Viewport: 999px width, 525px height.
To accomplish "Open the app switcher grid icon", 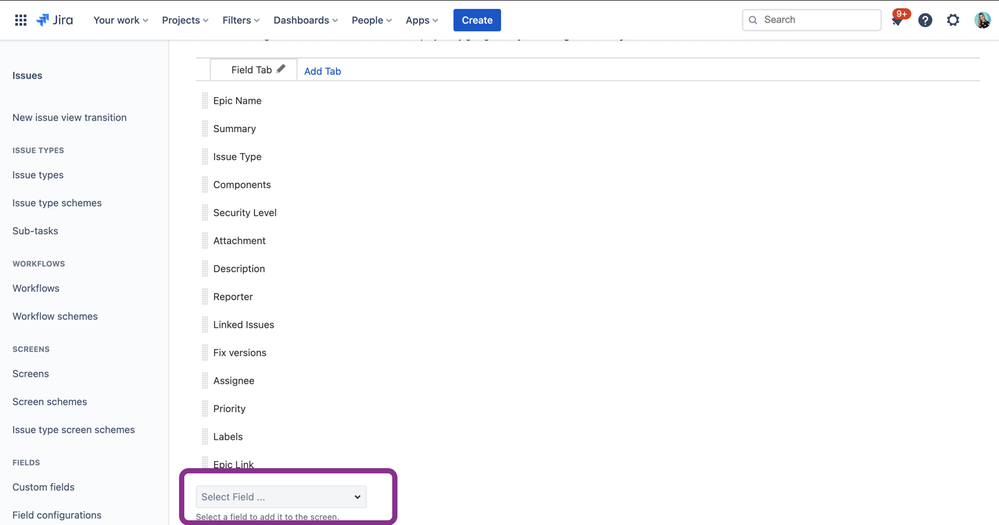I will (20, 20).
